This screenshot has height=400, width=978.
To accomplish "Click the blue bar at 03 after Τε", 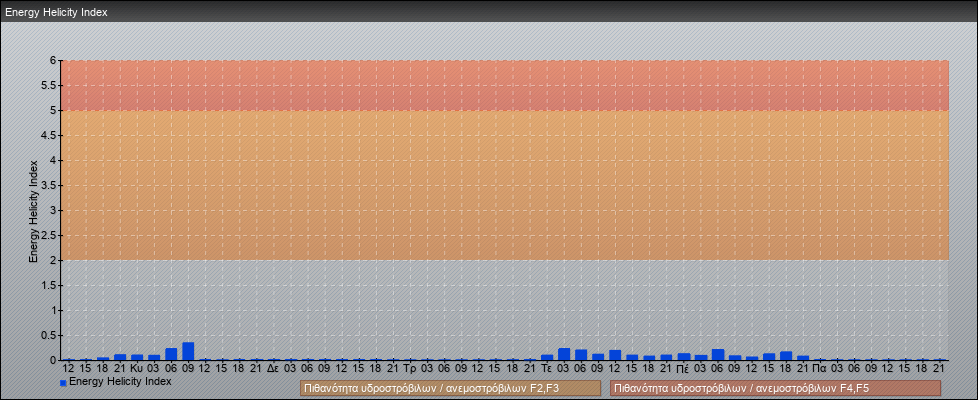I will 564,354.
